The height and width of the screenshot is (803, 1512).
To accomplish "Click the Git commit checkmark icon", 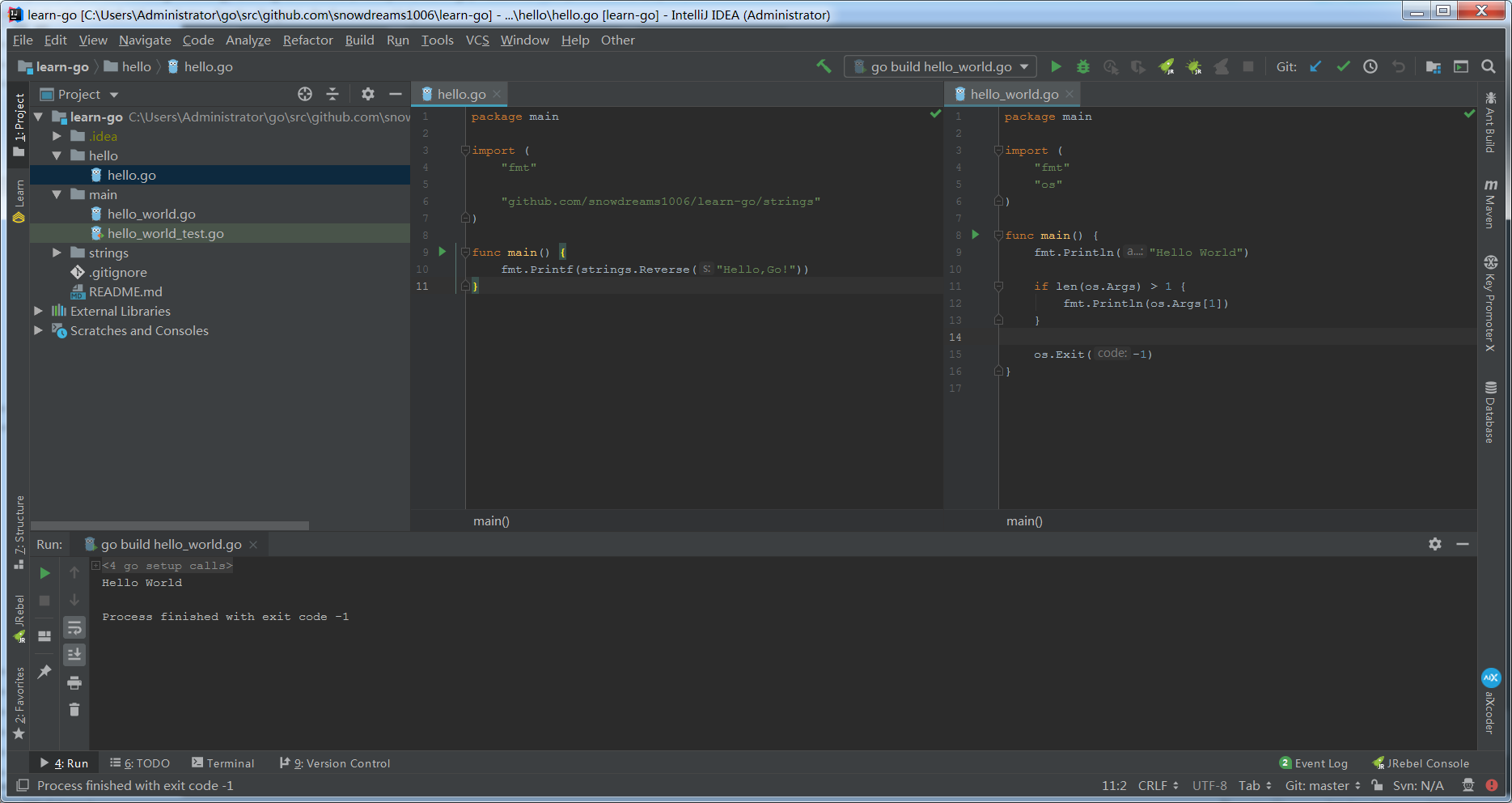I will [x=1343, y=66].
